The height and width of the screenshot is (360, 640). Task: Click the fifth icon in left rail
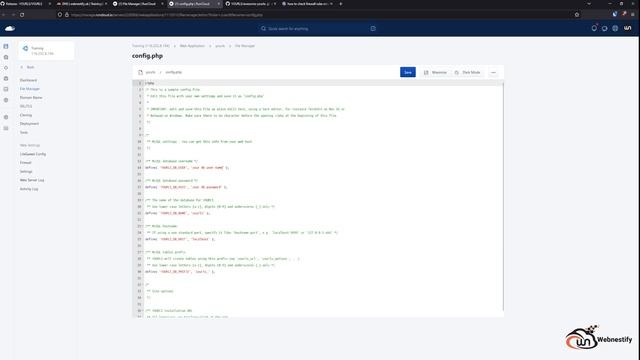tap(6, 89)
